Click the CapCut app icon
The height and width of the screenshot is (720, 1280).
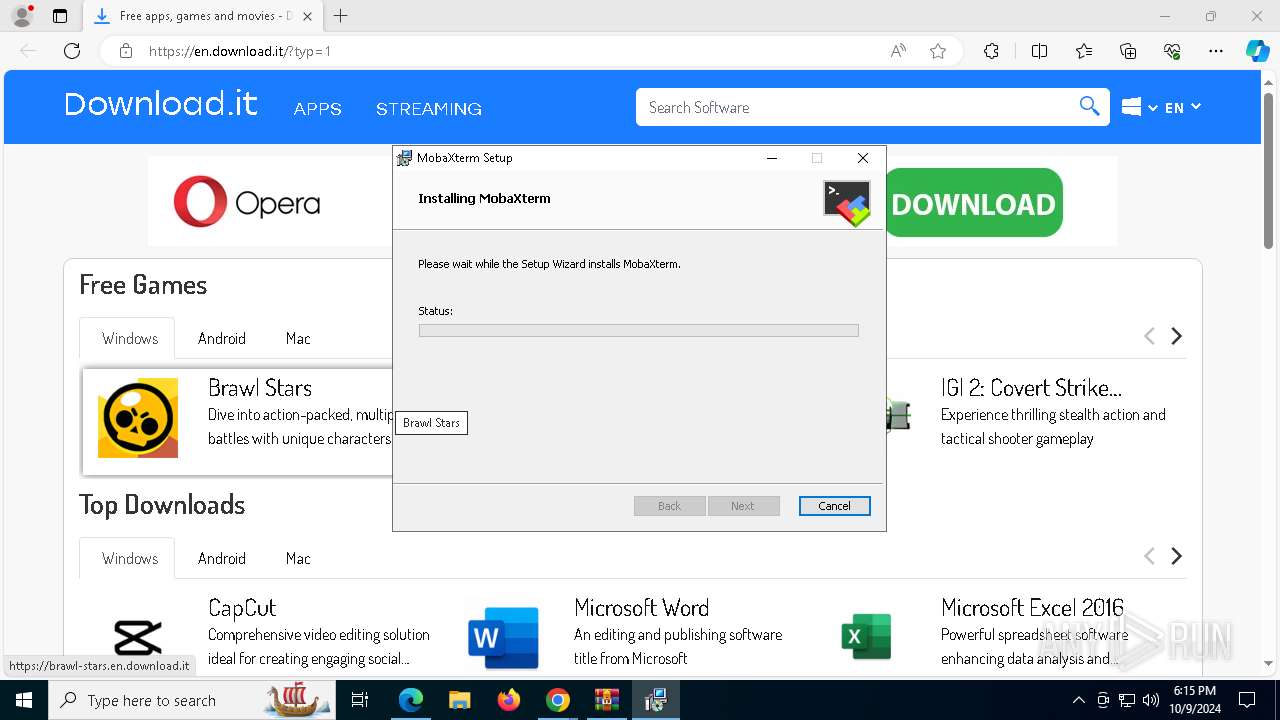click(x=138, y=638)
